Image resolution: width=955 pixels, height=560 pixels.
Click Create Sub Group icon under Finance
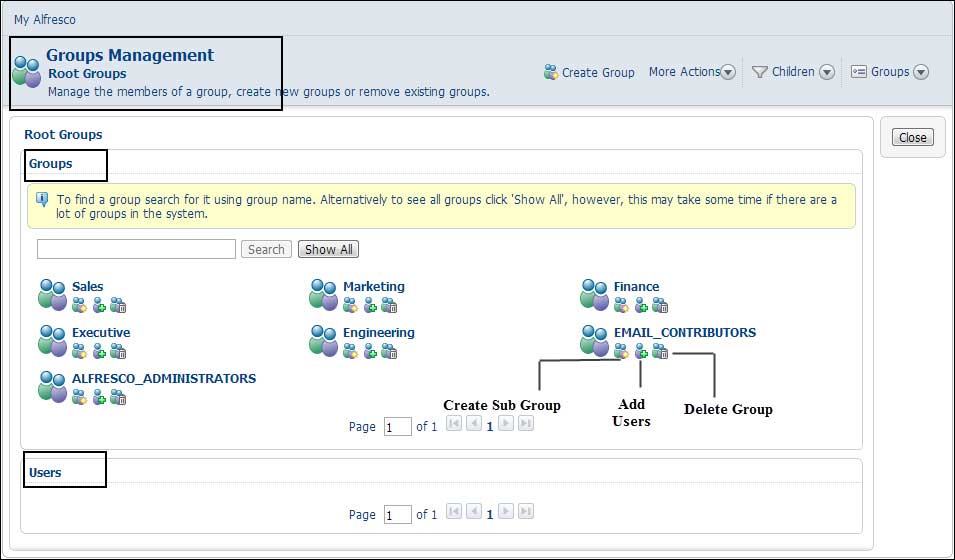[621, 305]
